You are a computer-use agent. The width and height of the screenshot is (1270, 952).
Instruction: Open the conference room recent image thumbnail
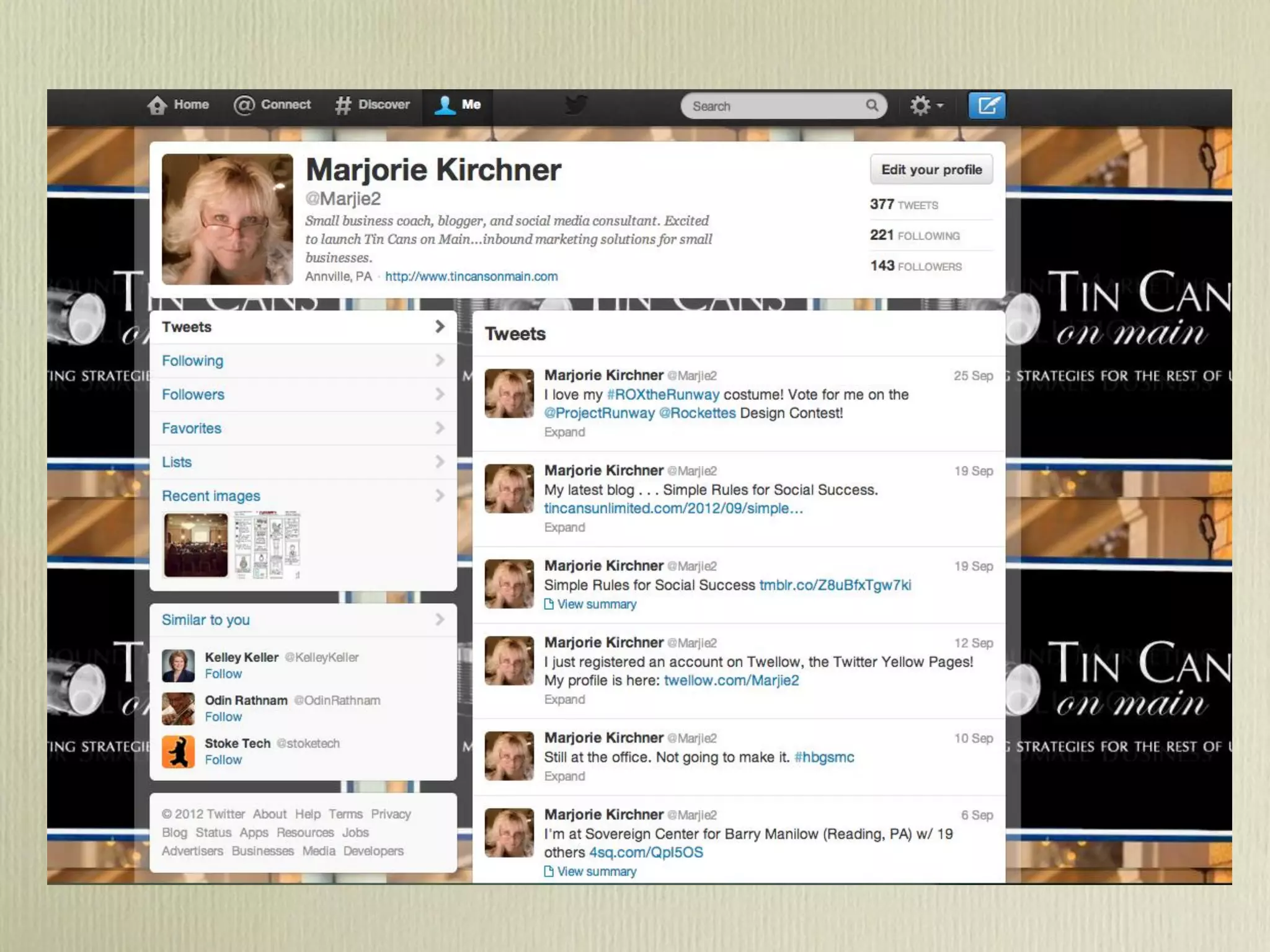coord(196,545)
